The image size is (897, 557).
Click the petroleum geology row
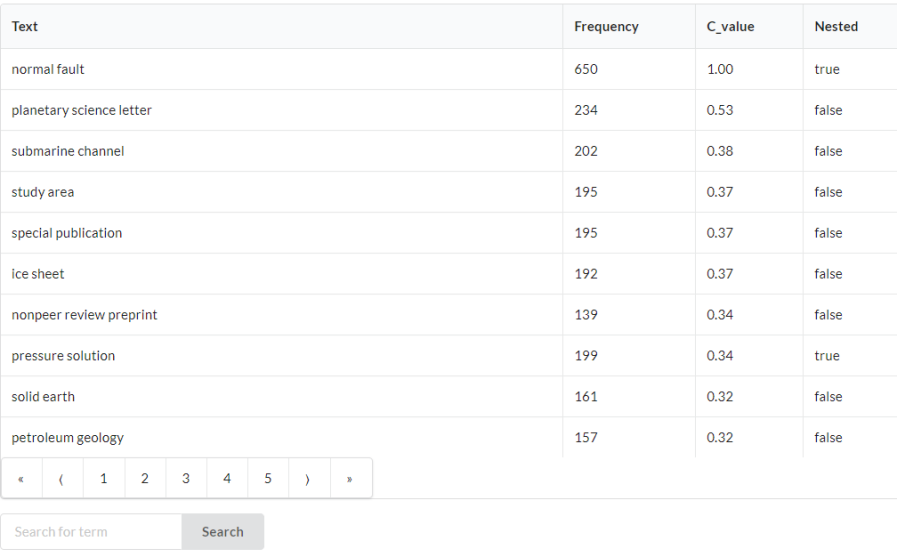click(x=68, y=438)
